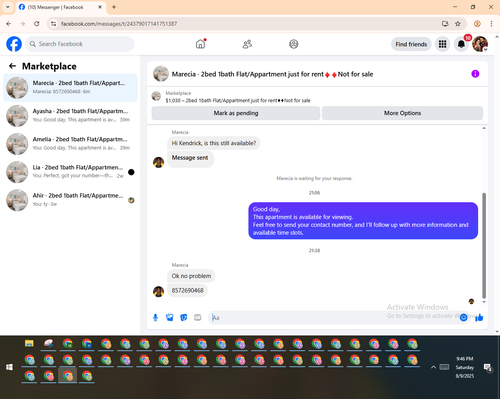
Task: Select the Messenger | Facebook tab
Action: [60, 7]
